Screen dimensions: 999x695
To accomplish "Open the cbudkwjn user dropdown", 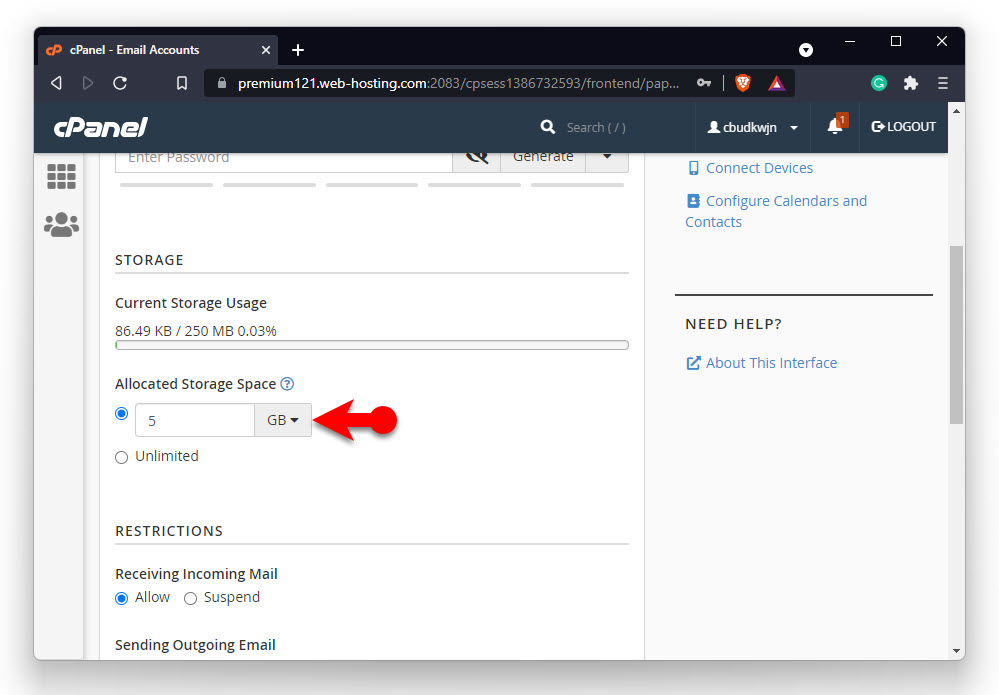I will [752, 127].
